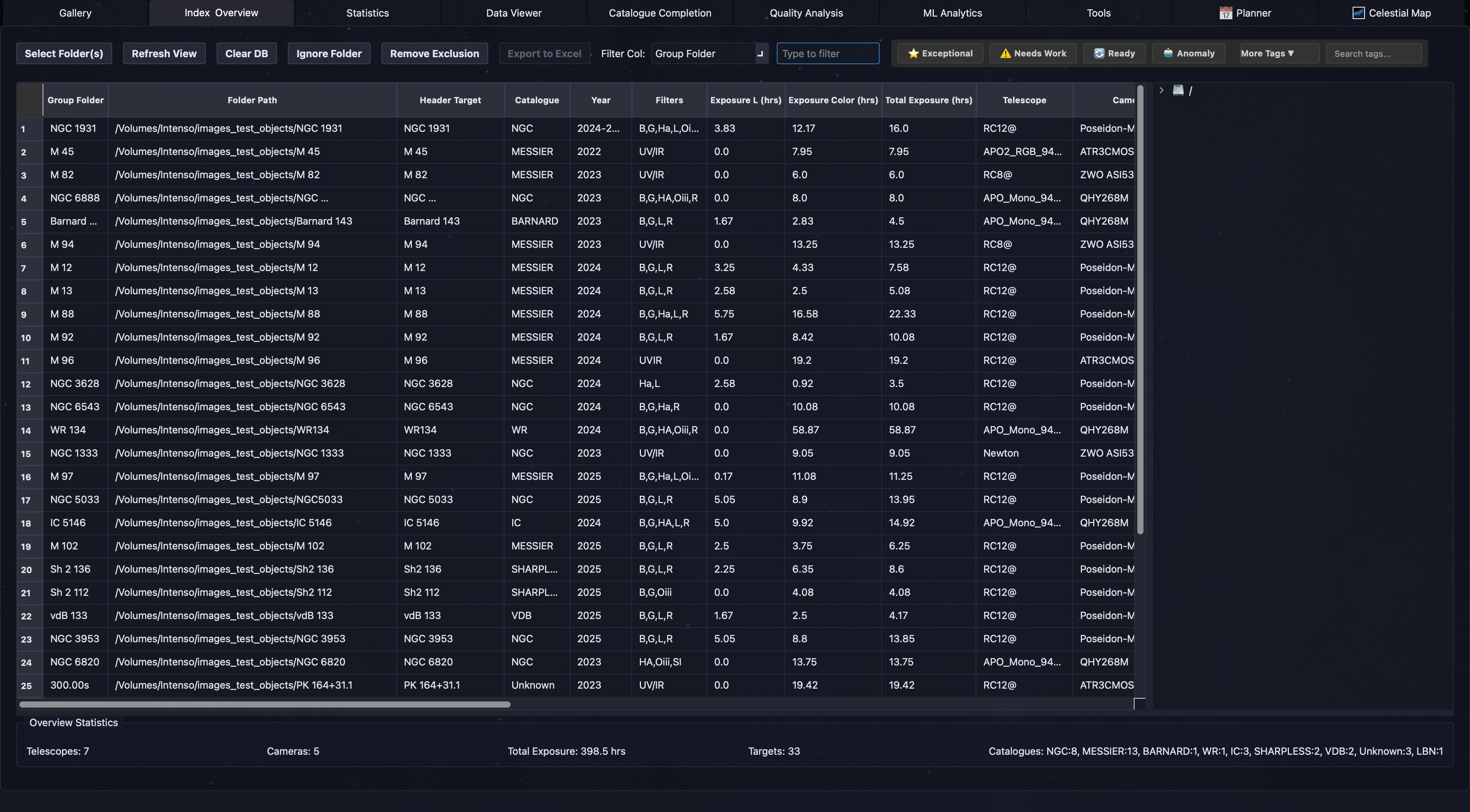
Task: Click the Ignore Folder button
Action: click(x=329, y=54)
